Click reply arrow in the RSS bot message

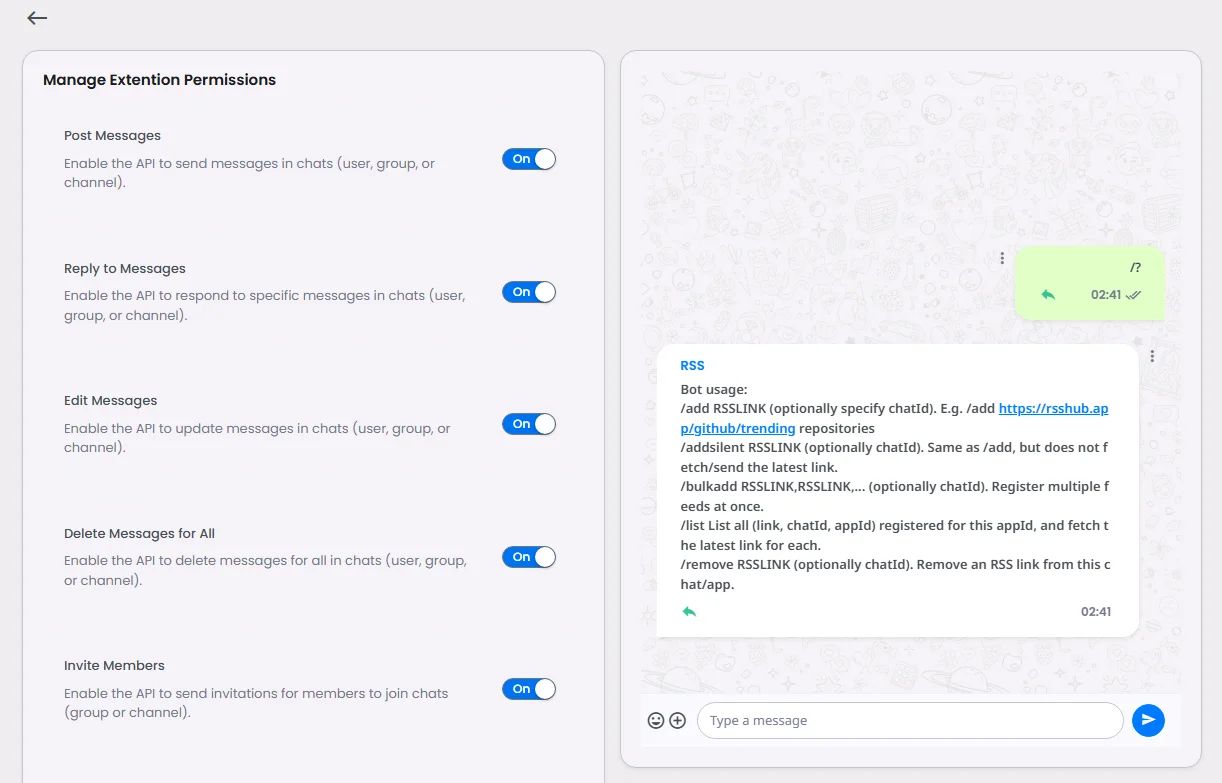(x=689, y=611)
